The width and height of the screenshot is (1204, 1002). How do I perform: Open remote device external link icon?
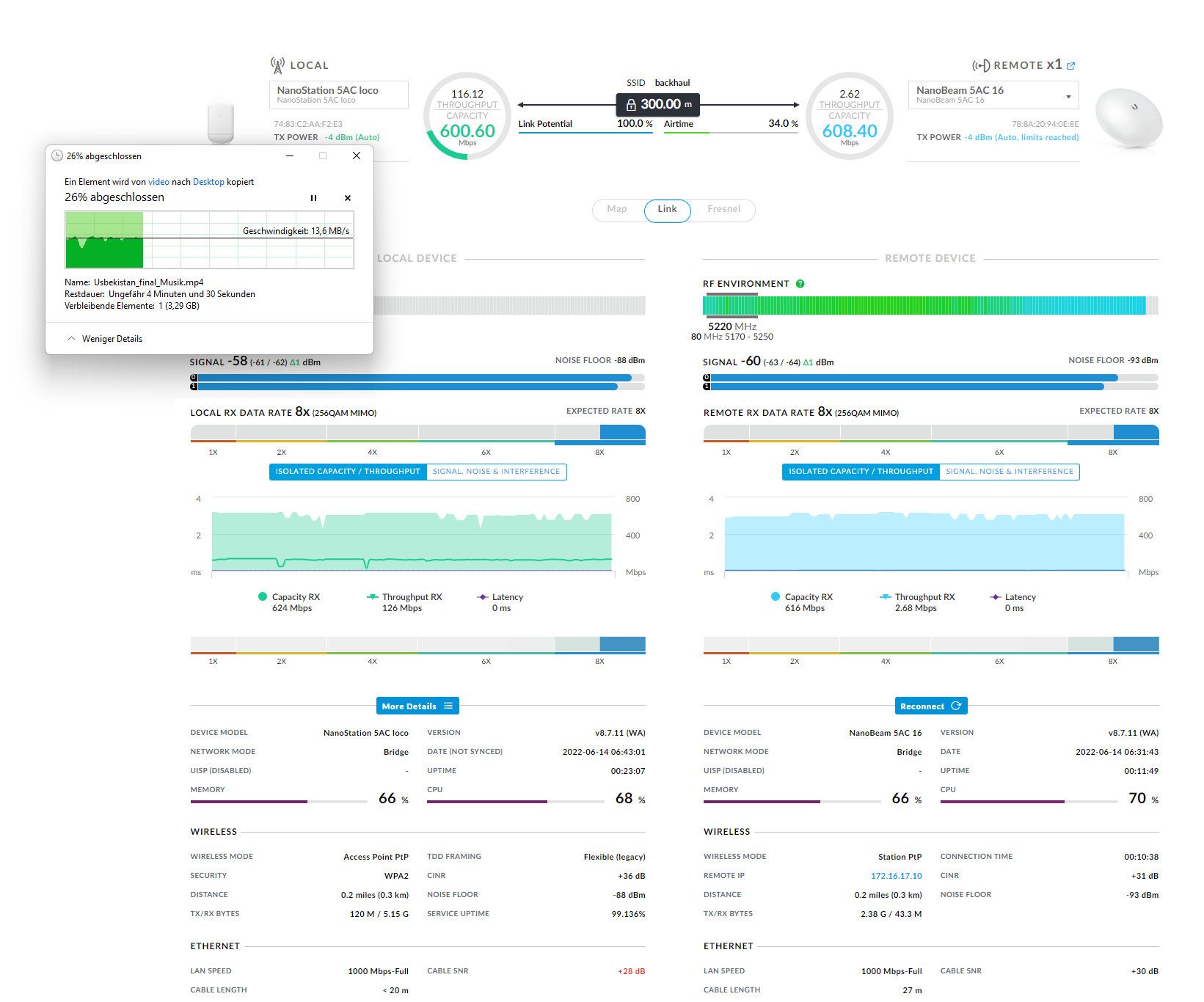tap(1071, 66)
